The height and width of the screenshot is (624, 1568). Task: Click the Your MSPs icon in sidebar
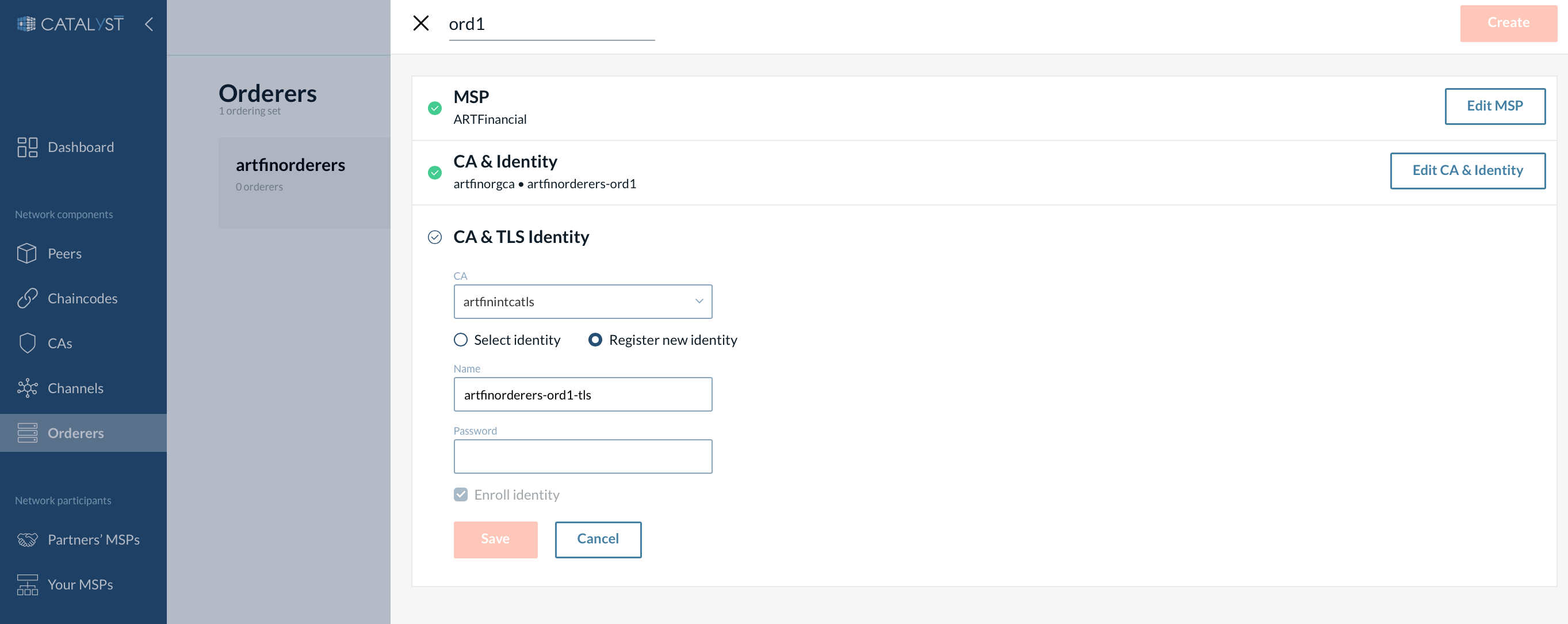tap(28, 584)
